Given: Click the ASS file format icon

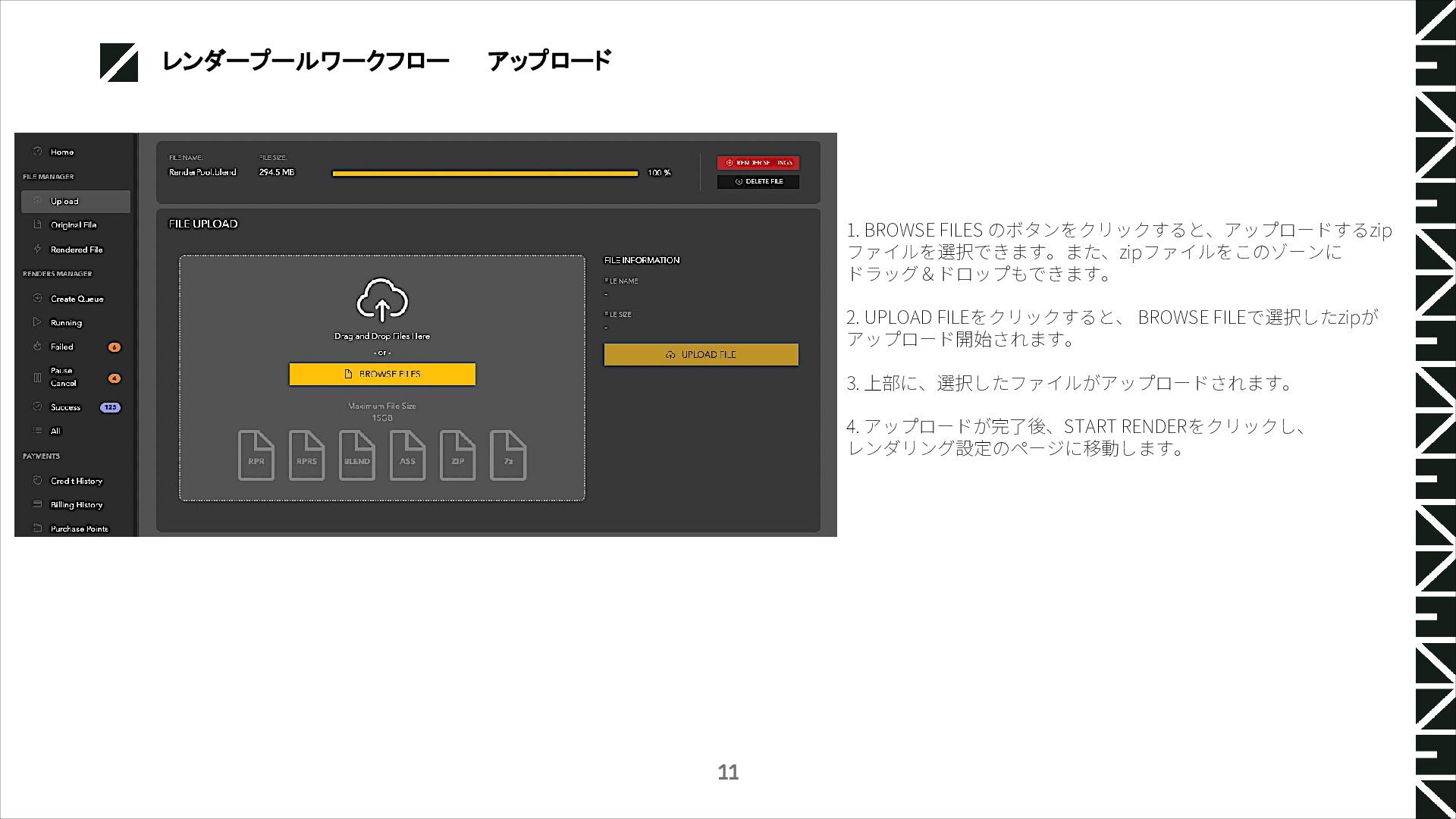Looking at the screenshot, I should point(407,455).
